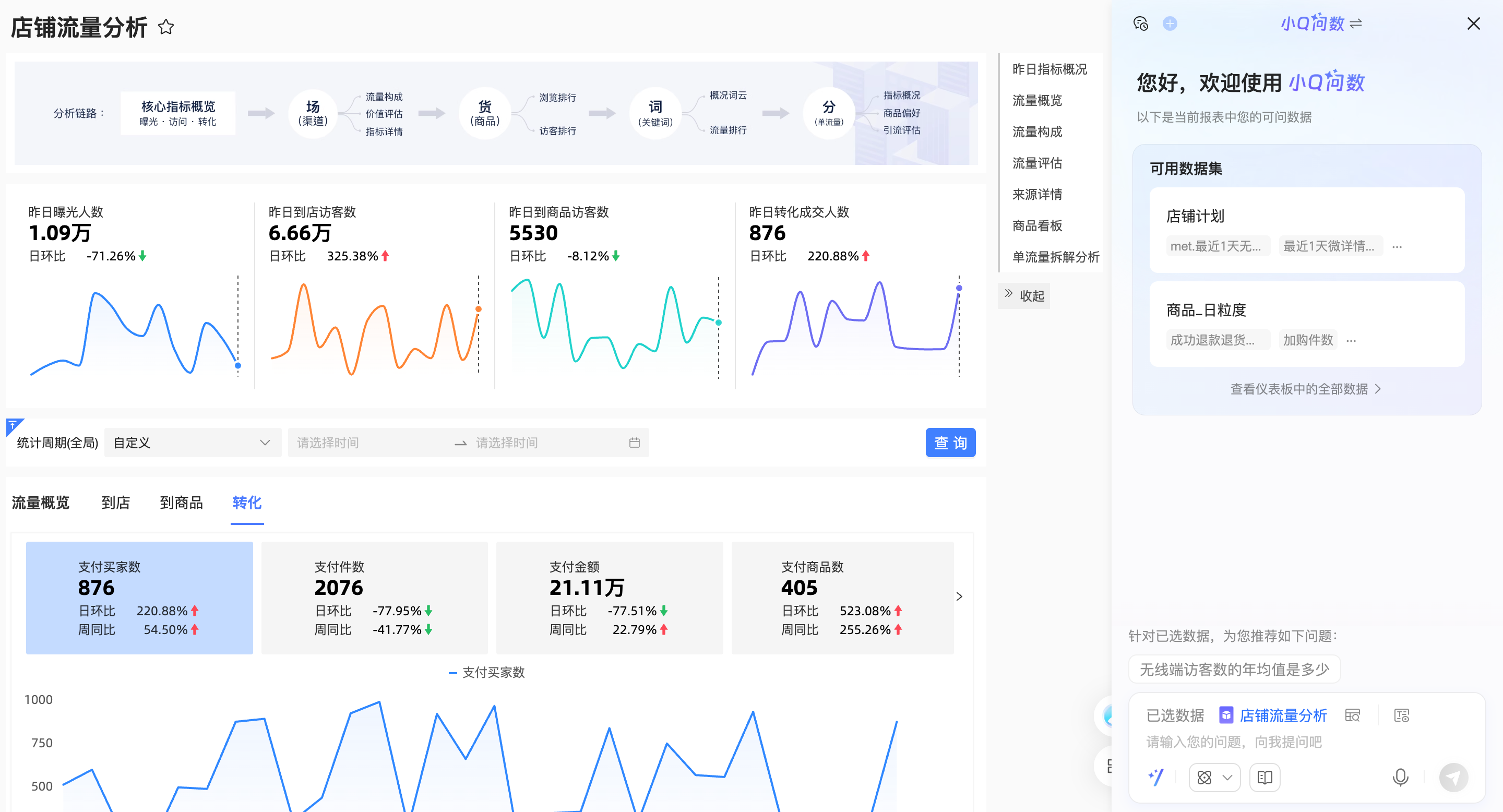Click the open book knowledge icon
The image size is (1503, 812).
point(1265,777)
